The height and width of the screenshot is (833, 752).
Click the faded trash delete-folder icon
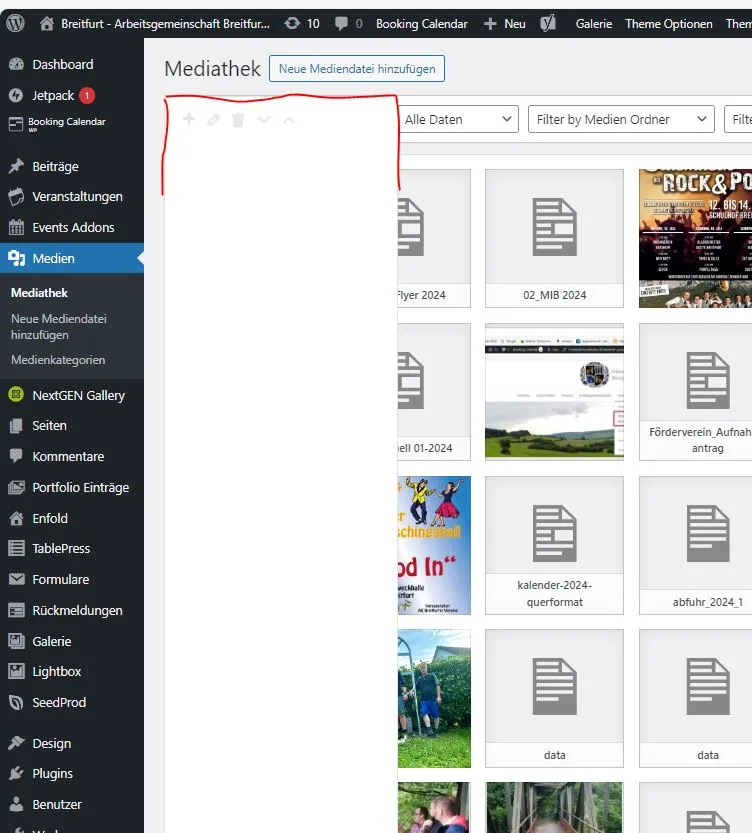(x=238, y=120)
